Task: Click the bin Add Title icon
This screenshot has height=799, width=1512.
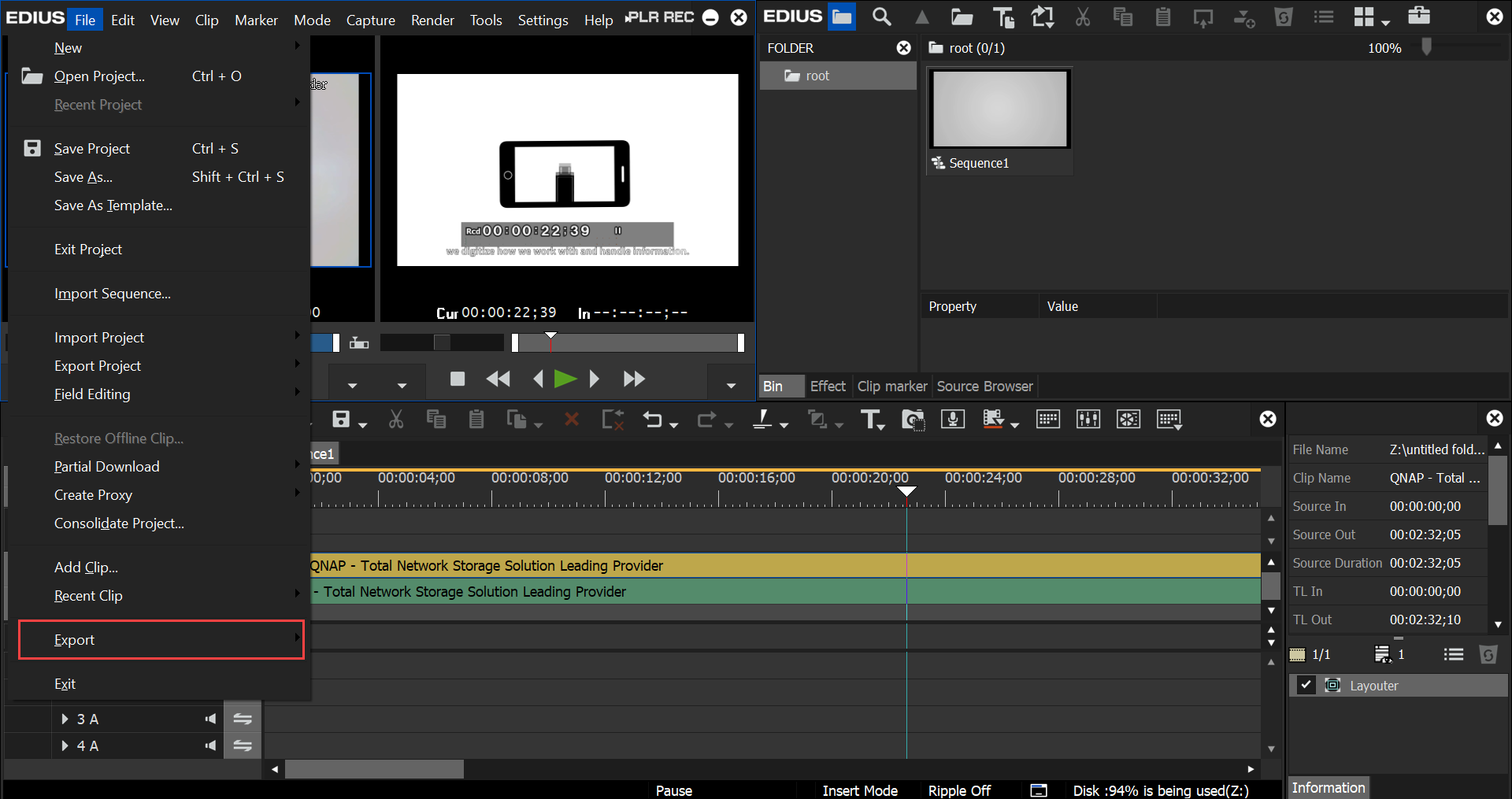Action: coord(1003,17)
